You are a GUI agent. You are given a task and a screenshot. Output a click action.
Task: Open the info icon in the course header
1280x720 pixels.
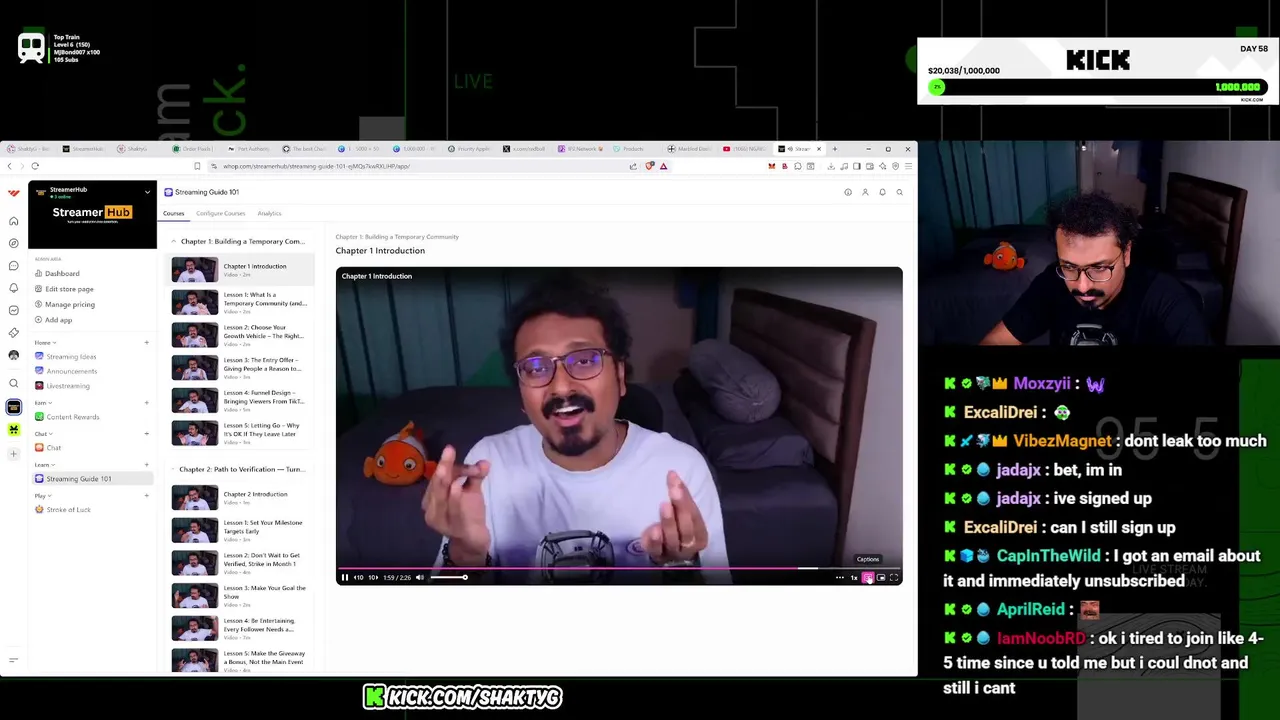point(848,192)
